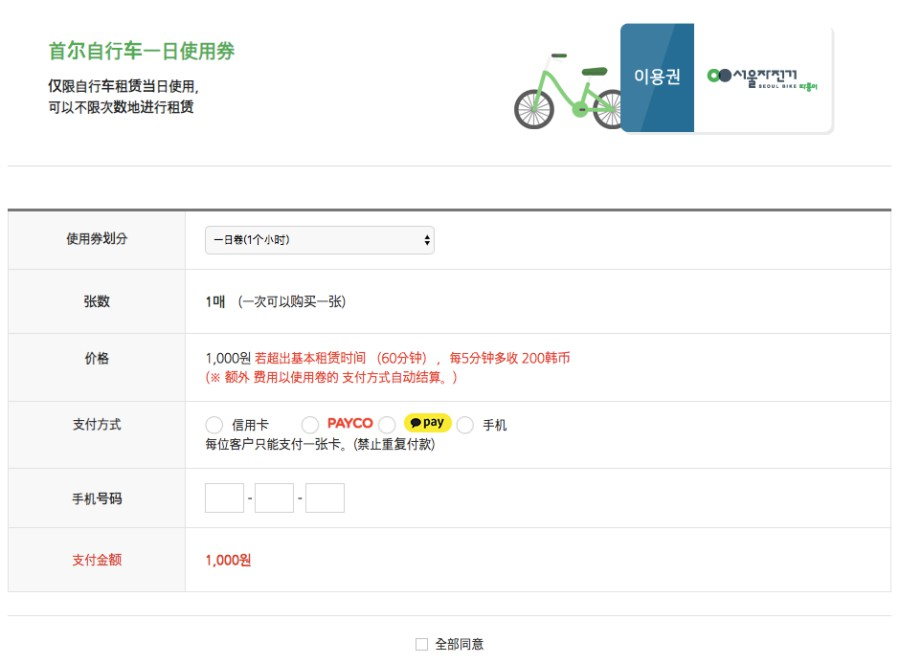Focus the middle phone number field
This screenshot has height=663, width=900.
coord(274,498)
